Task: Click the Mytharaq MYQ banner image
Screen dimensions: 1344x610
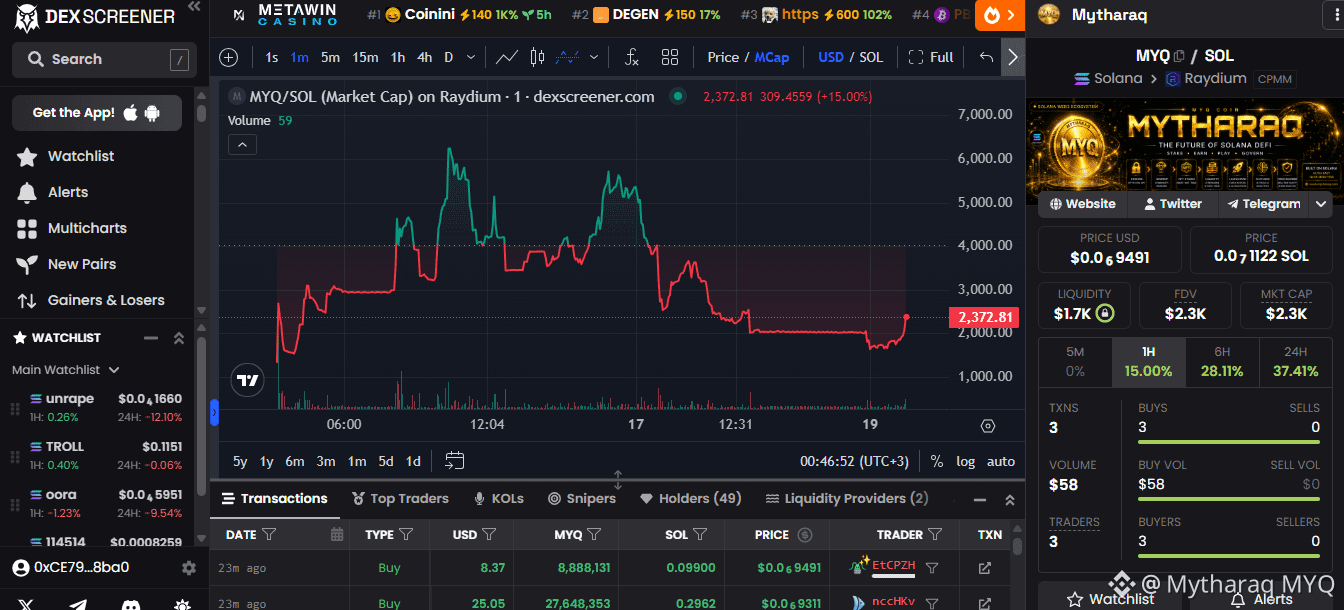Action: click(1185, 150)
